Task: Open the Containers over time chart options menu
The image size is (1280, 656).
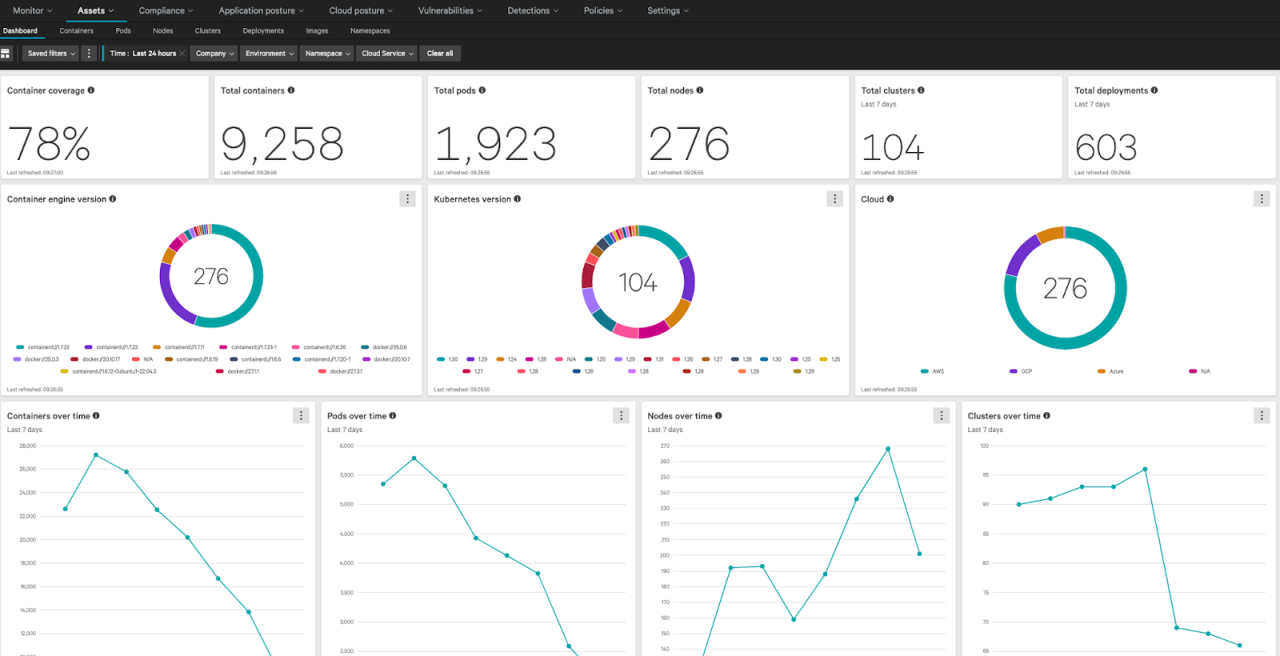Action: 301,415
